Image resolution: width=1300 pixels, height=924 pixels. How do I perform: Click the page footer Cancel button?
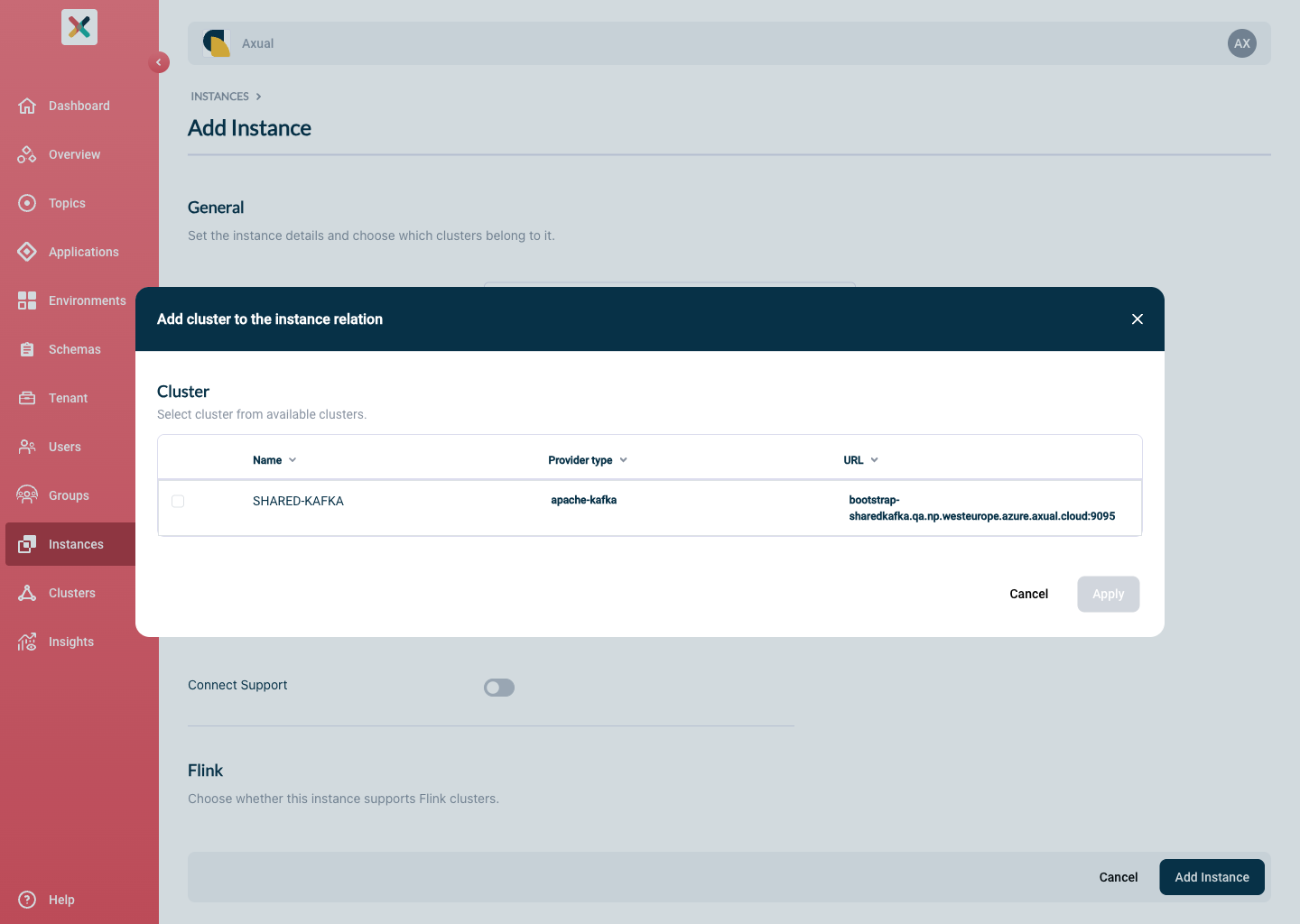[1119, 877]
